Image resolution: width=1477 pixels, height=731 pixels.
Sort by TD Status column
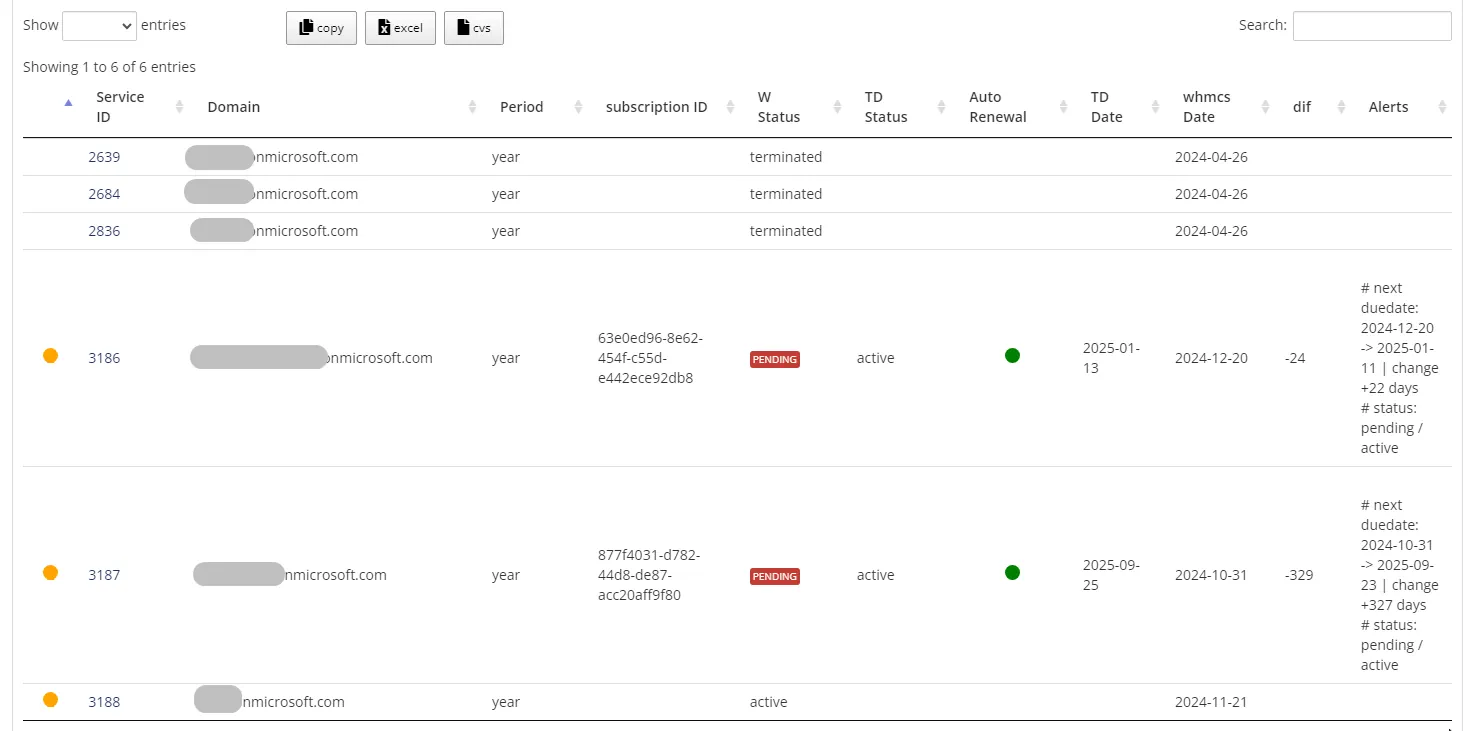coord(885,107)
